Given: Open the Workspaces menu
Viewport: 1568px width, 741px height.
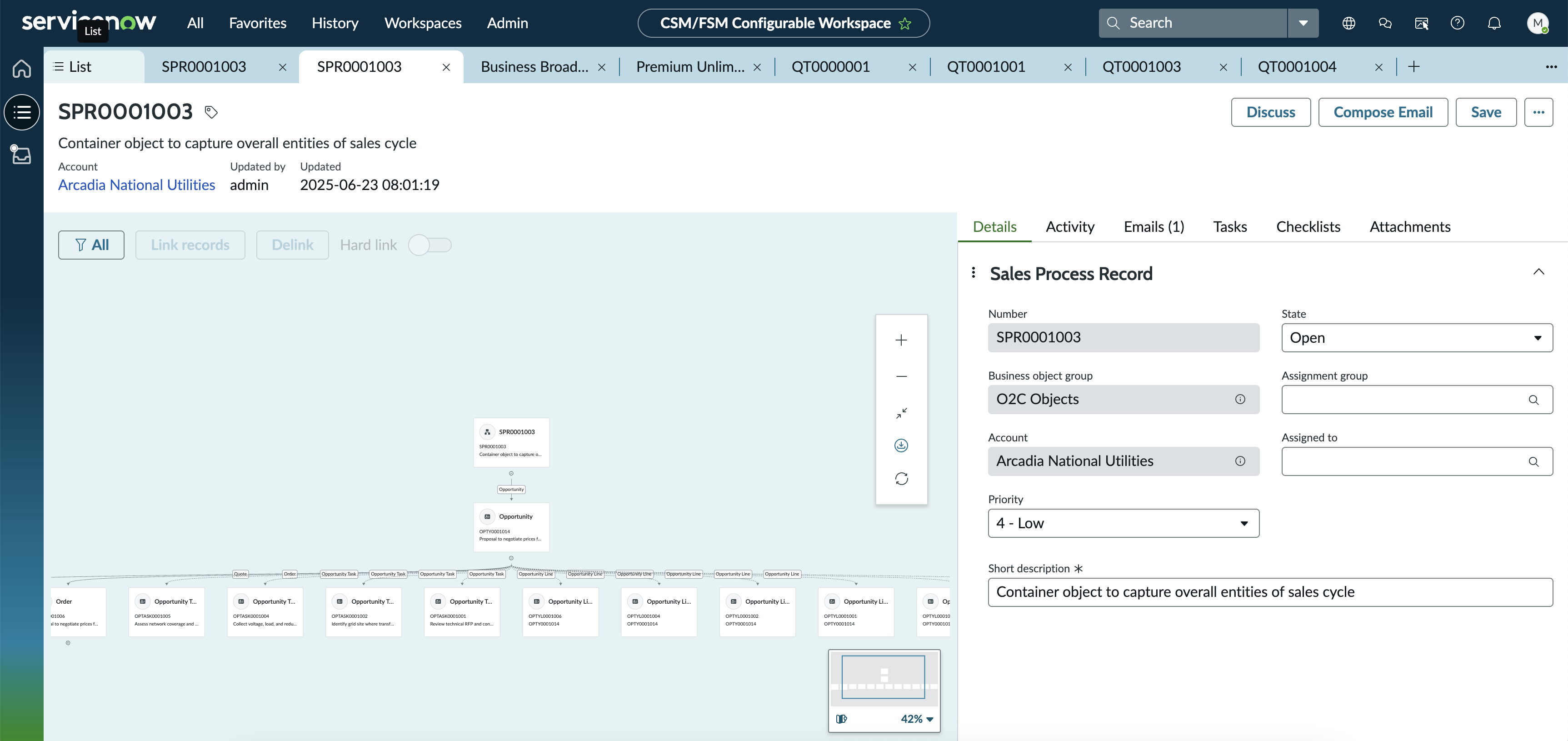Looking at the screenshot, I should tap(422, 23).
